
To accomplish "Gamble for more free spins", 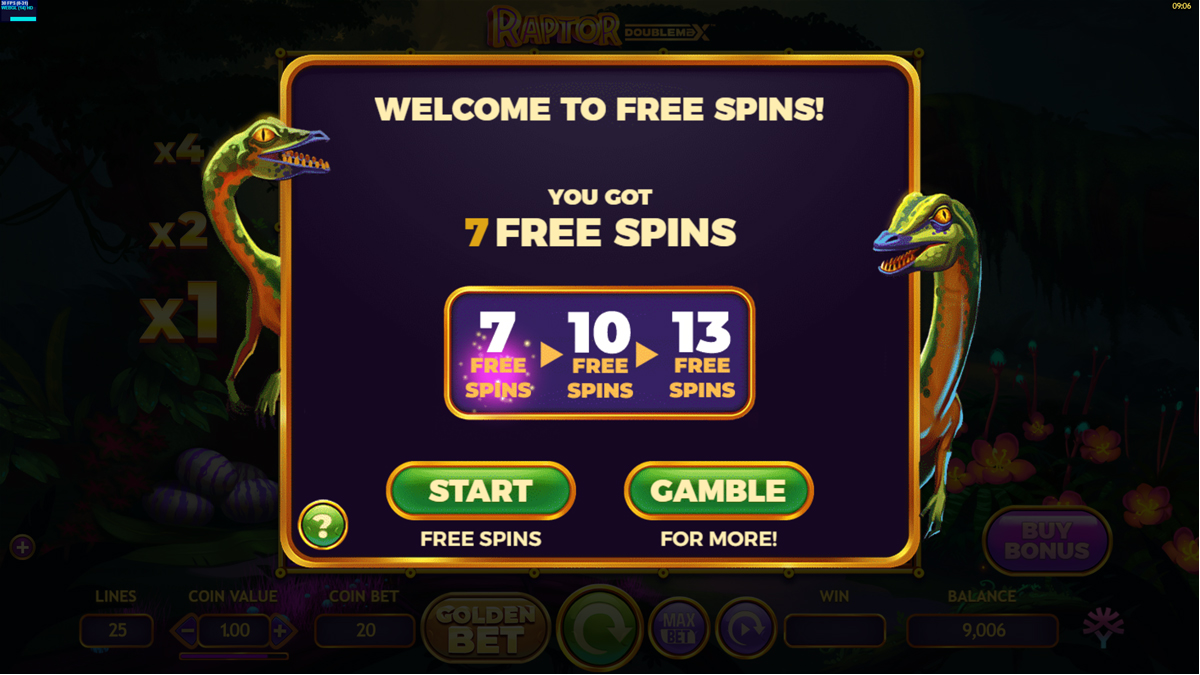I will [719, 491].
